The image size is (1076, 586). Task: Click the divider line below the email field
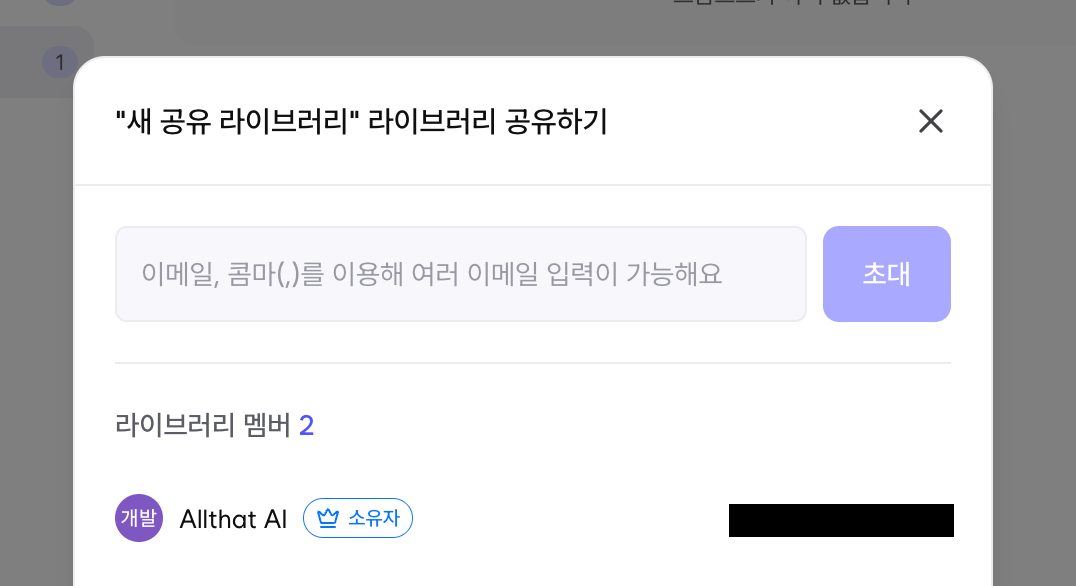click(x=532, y=363)
